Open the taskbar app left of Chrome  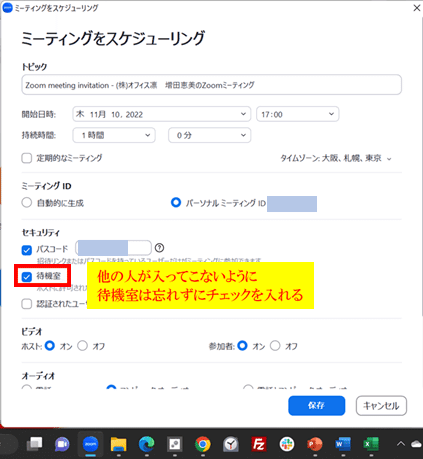tap(175, 444)
